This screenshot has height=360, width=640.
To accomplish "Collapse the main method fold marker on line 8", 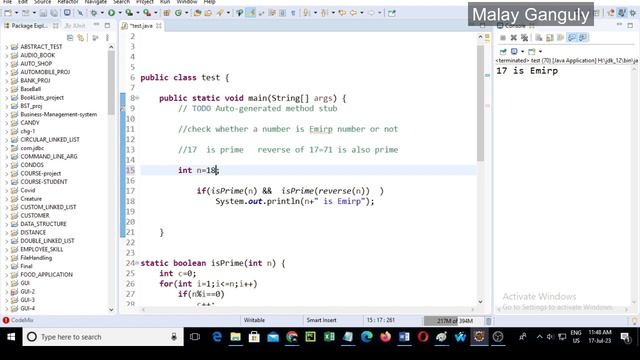I will point(138,98).
